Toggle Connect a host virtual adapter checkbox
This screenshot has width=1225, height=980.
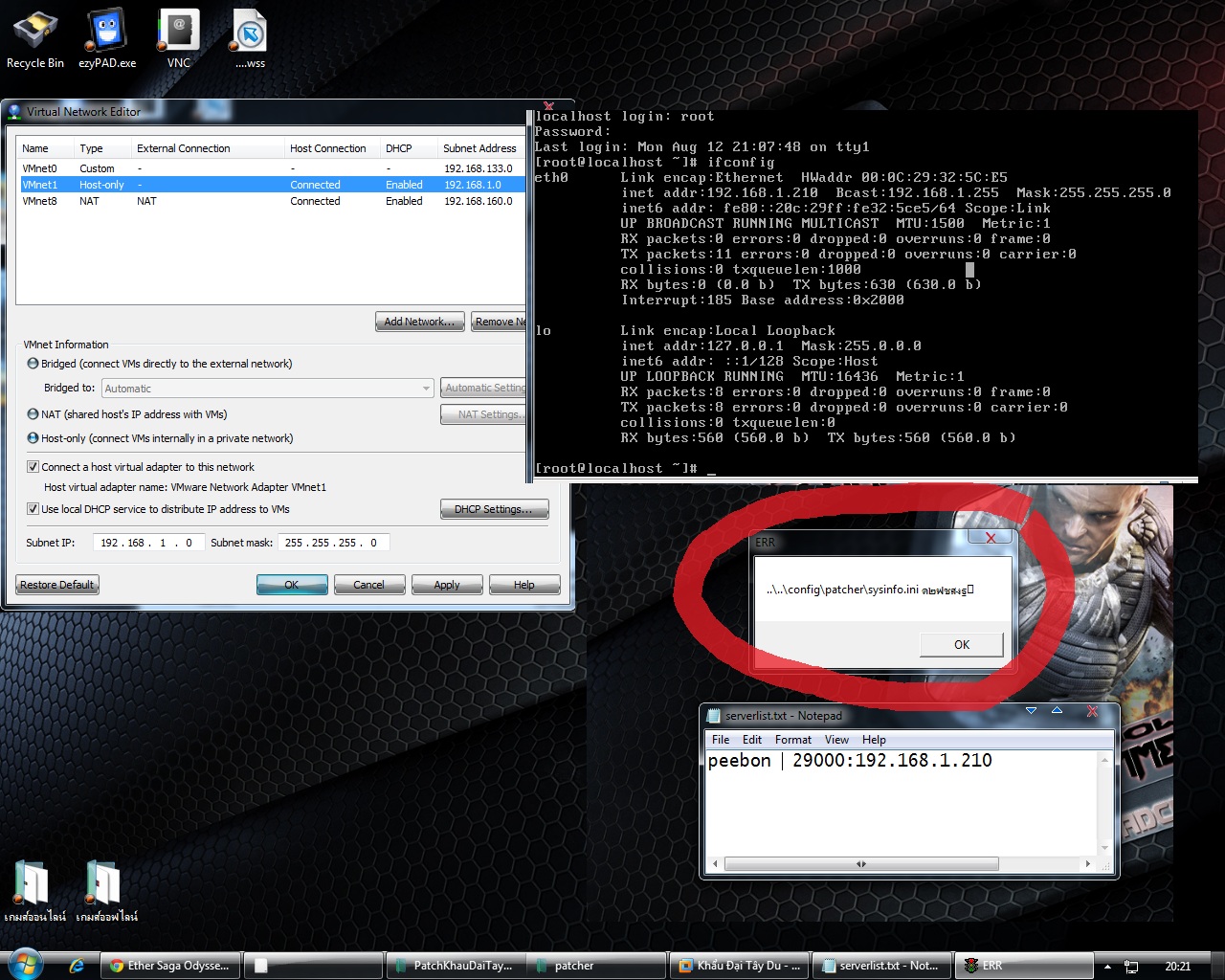coord(33,467)
